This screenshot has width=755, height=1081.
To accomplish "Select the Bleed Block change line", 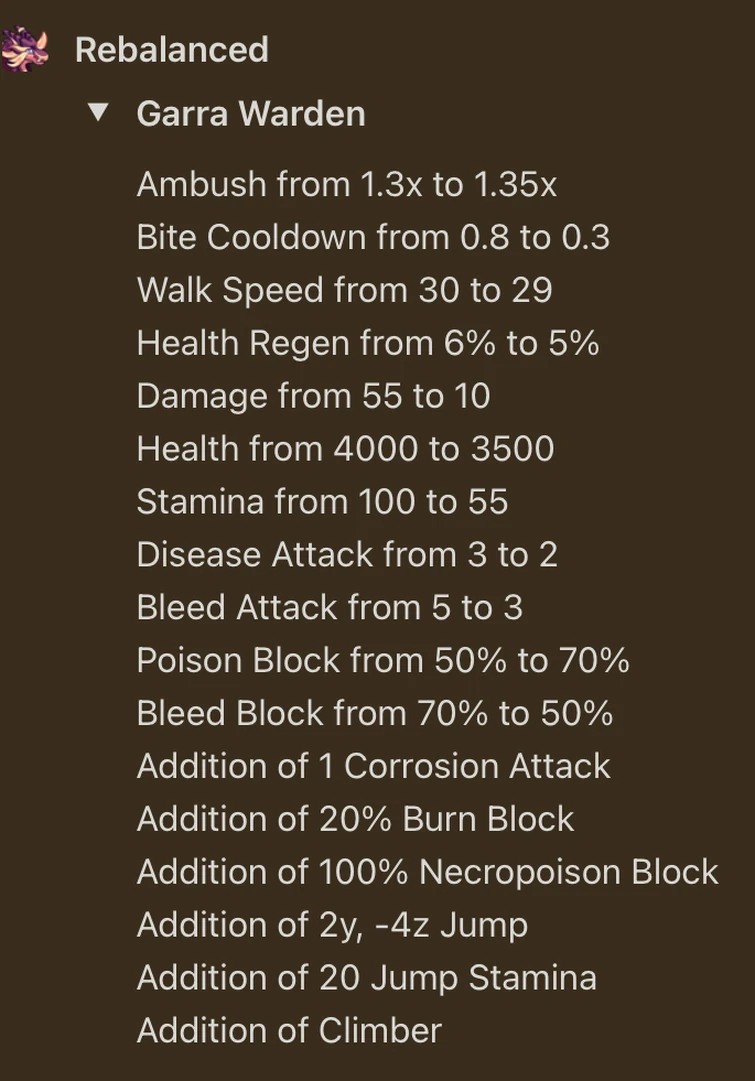I will [375, 713].
